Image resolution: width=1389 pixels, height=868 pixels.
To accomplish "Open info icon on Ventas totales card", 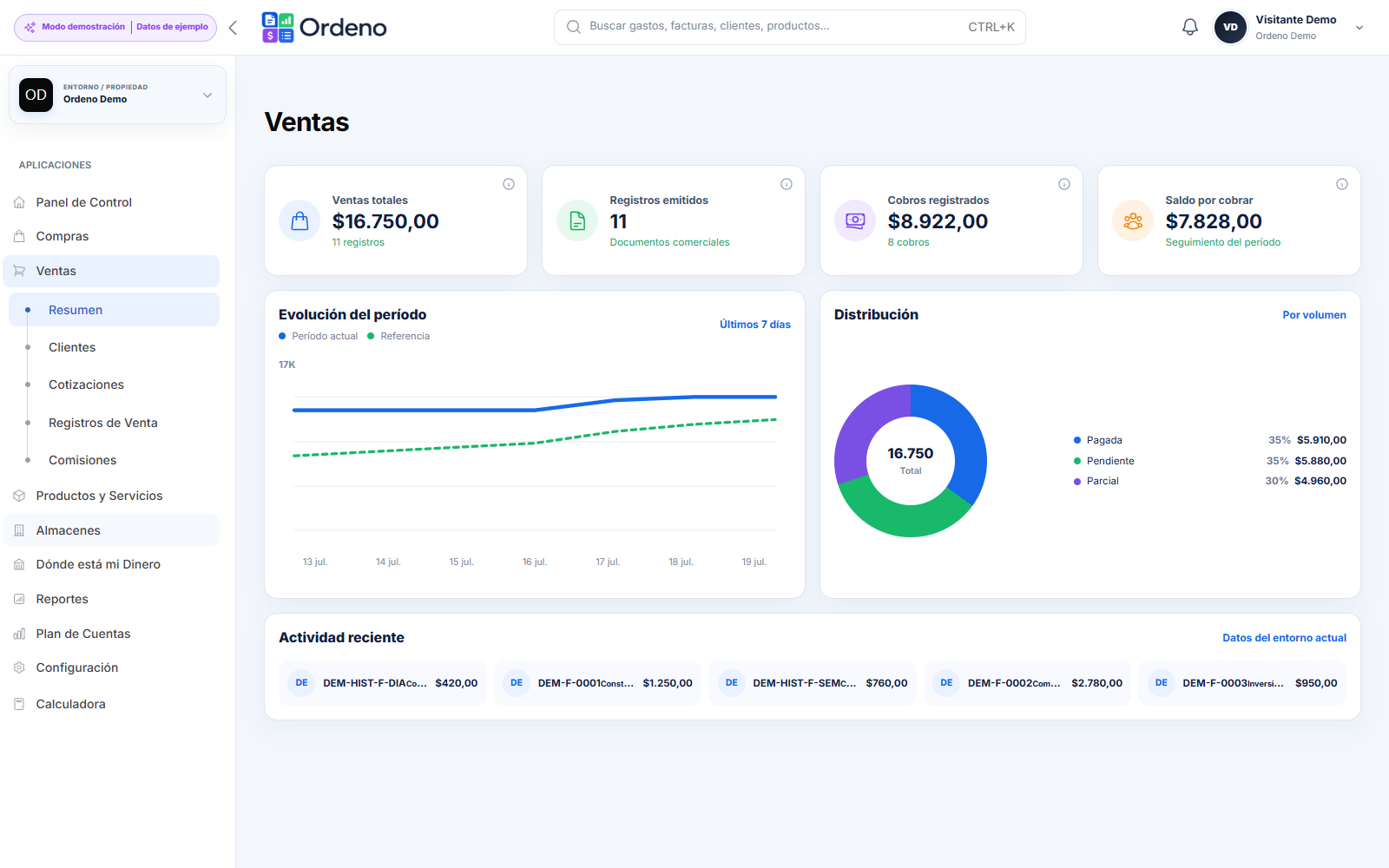I will click(x=509, y=184).
